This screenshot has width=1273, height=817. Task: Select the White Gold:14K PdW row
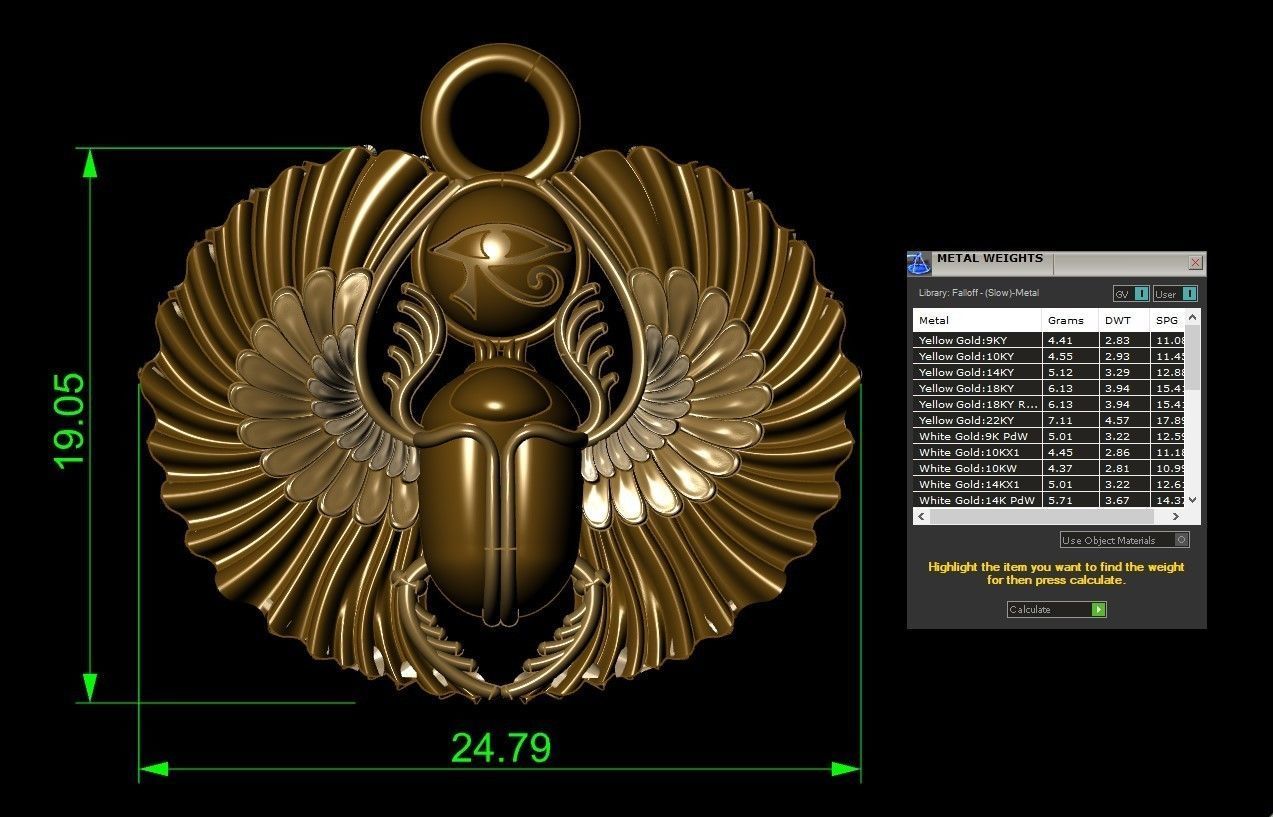tap(1049, 500)
